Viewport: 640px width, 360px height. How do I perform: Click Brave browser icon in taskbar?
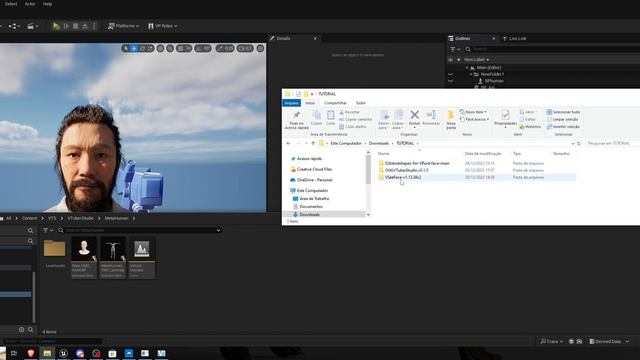pos(31,353)
